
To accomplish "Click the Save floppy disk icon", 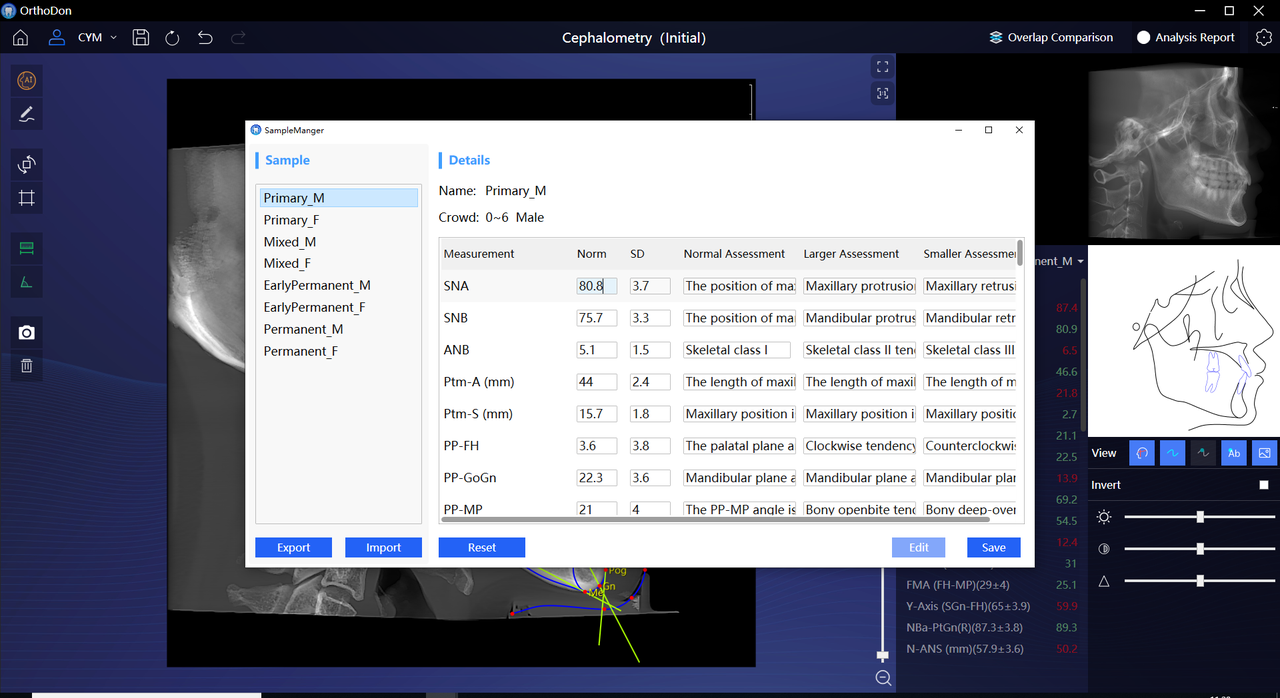I will [x=141, y=38].
